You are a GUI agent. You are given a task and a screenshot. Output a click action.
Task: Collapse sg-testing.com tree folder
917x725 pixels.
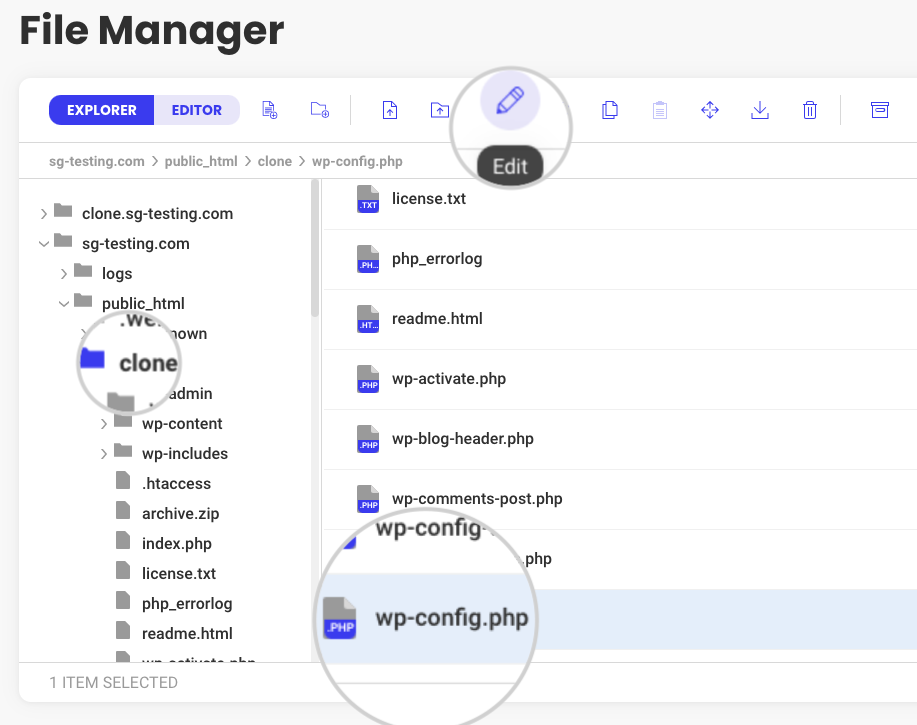44,244
